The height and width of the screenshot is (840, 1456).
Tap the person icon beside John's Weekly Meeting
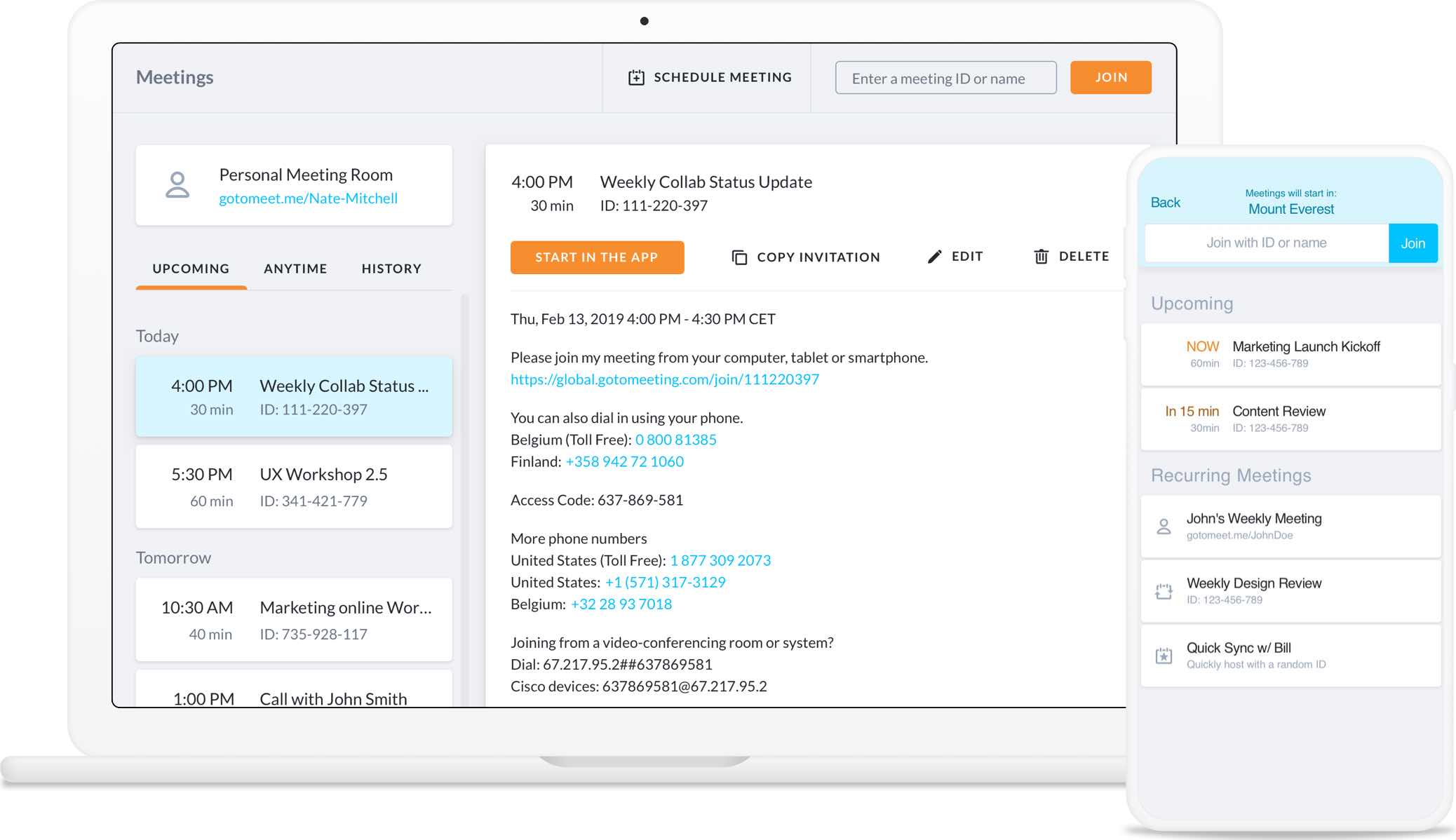[x=1165, y=526]
